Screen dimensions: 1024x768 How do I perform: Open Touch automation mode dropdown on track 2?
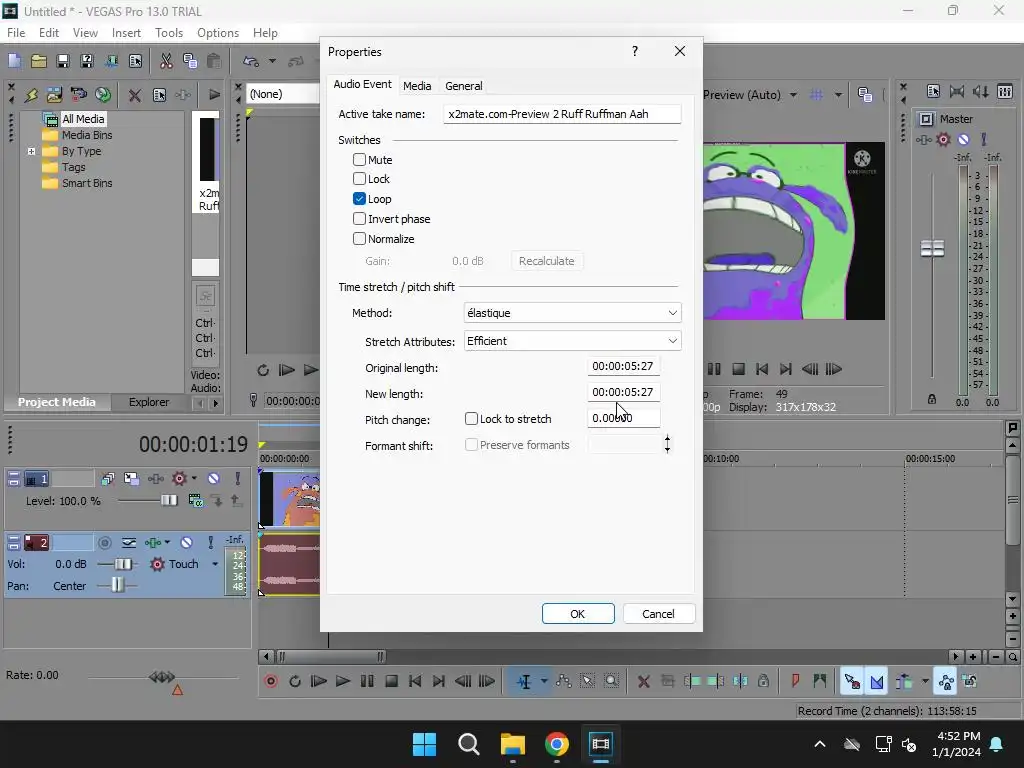[x=215, y=564]
